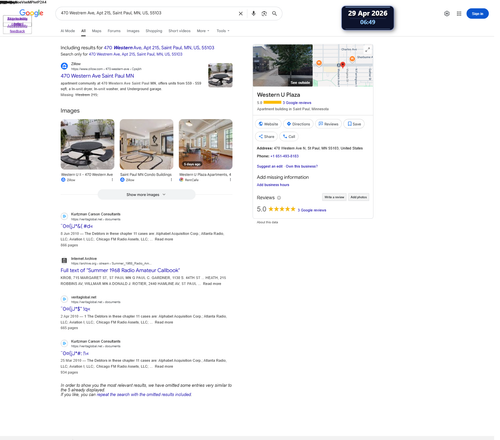Viewport: 500px width, 440px height.
Task: Open Google reviews link beside 5.0 stars
Action: coord(312,210)
